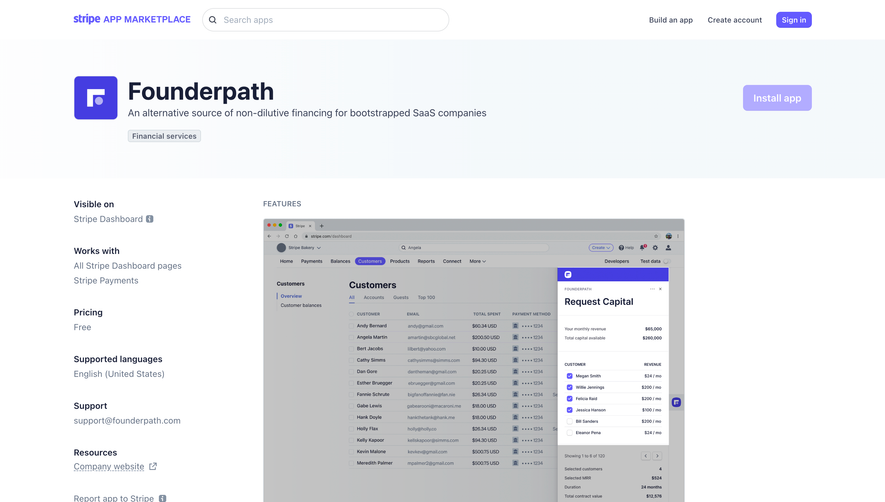In features screenshot, open the Customers nav tab

[370, 261]
